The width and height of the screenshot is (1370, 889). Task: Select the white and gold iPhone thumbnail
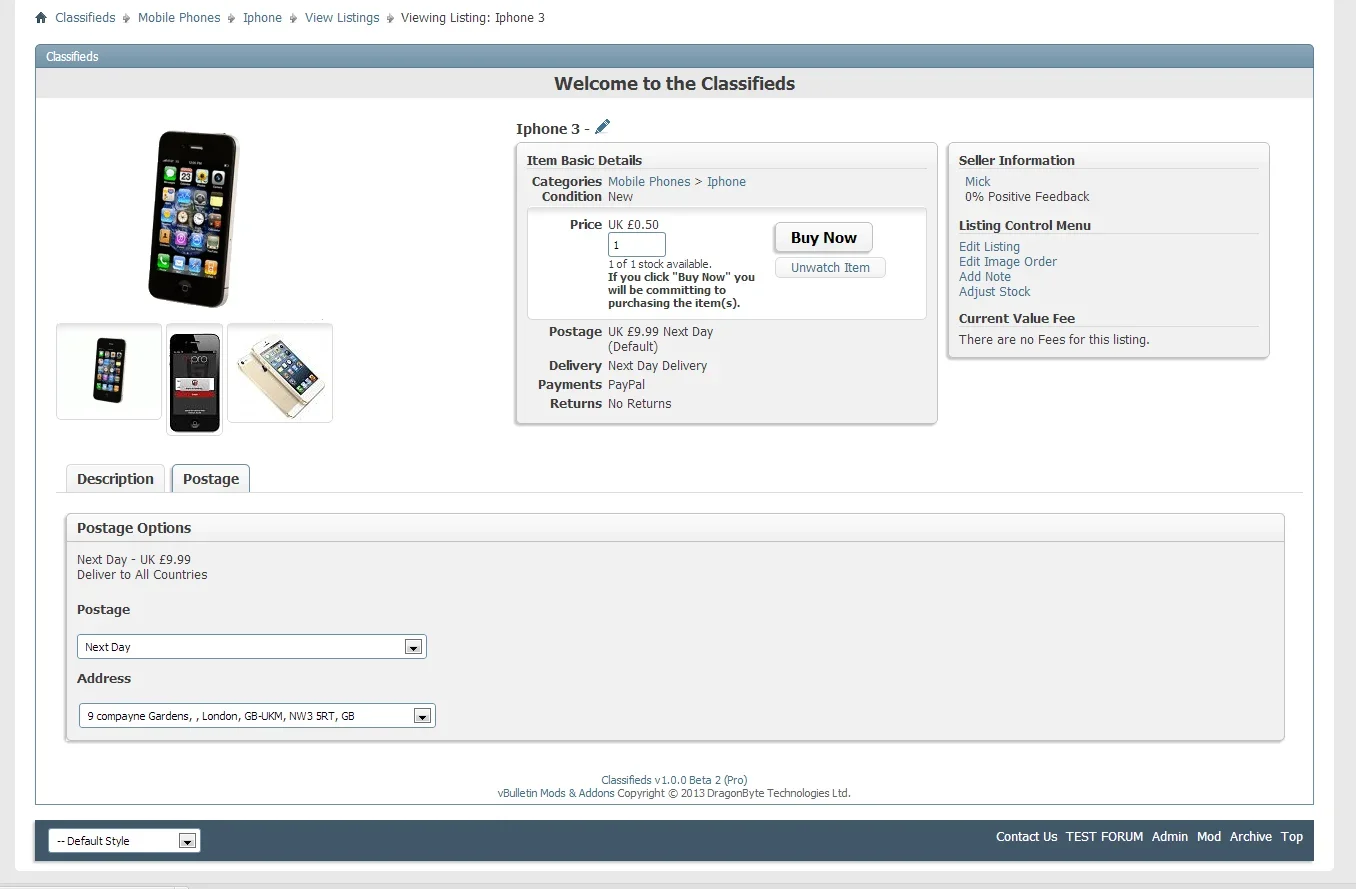(x=280, y=373)
